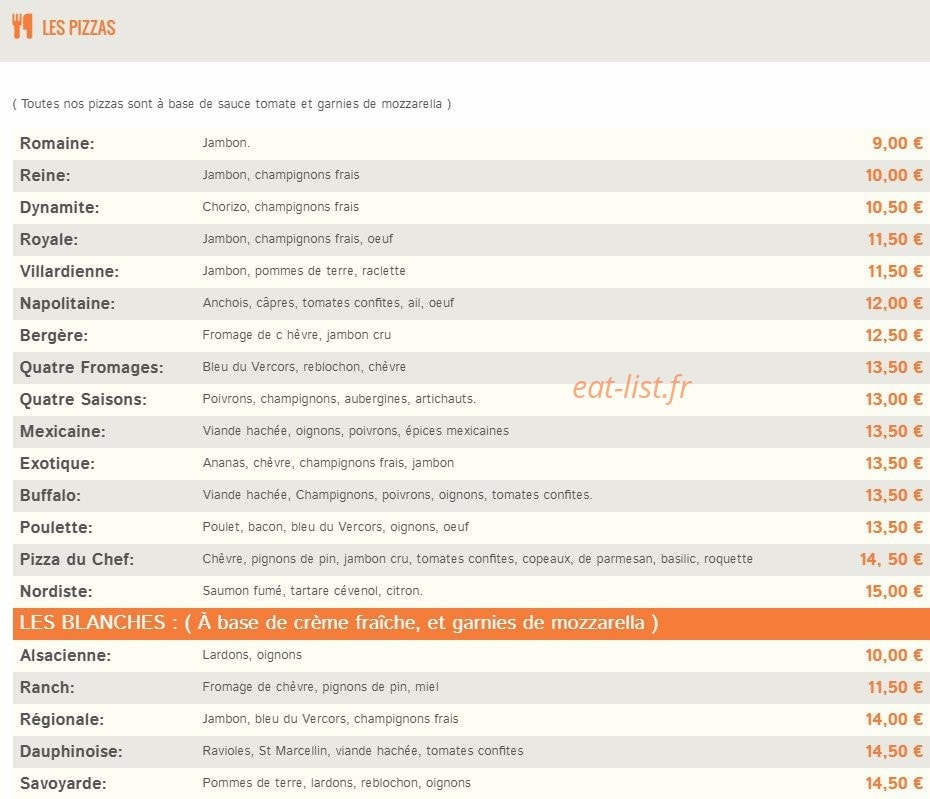This screenshot has height=799, width=930.
Task: Click the LES PIZZAS heading
Action: pyautogui.click(x=79, y=28)
